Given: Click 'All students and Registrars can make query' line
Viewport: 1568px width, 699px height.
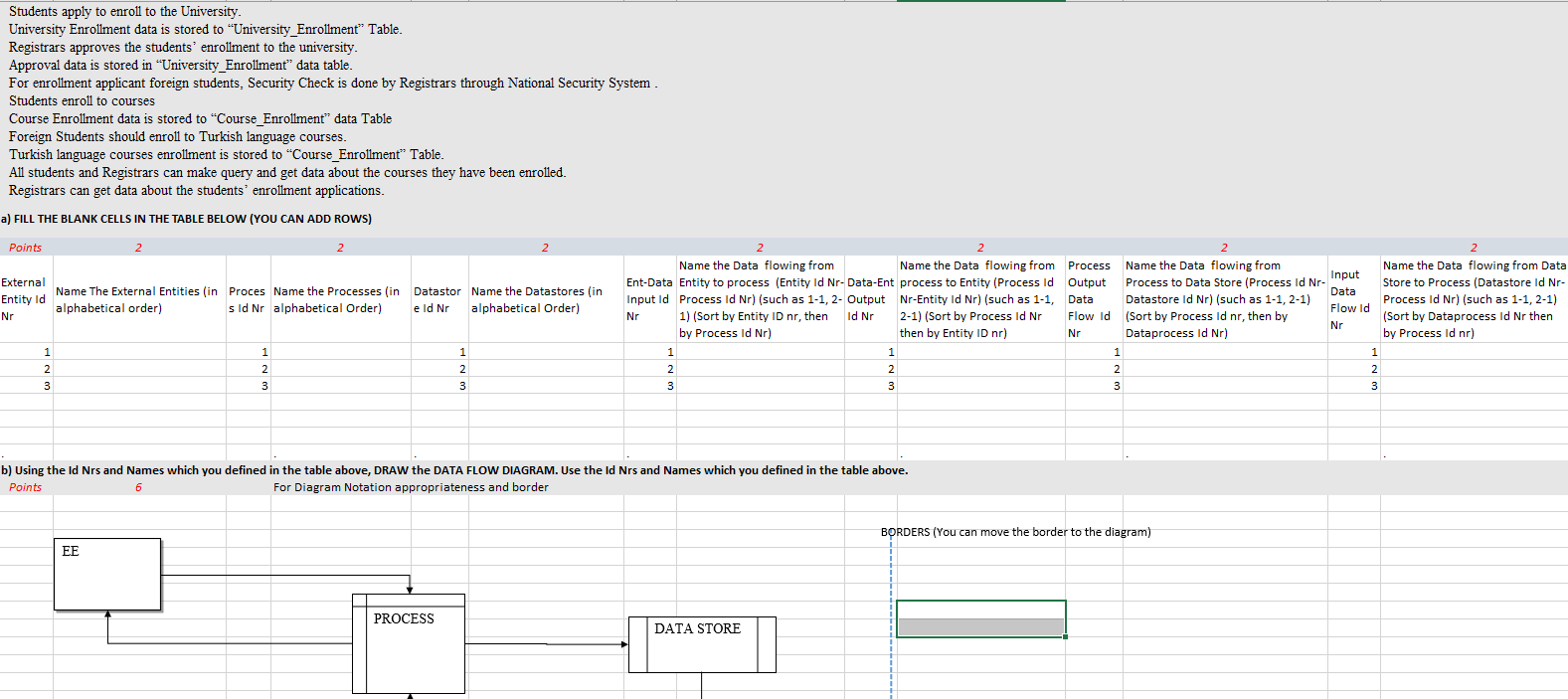Looking at the screenshot, I should pyautogui.click(x=287, y=172).
